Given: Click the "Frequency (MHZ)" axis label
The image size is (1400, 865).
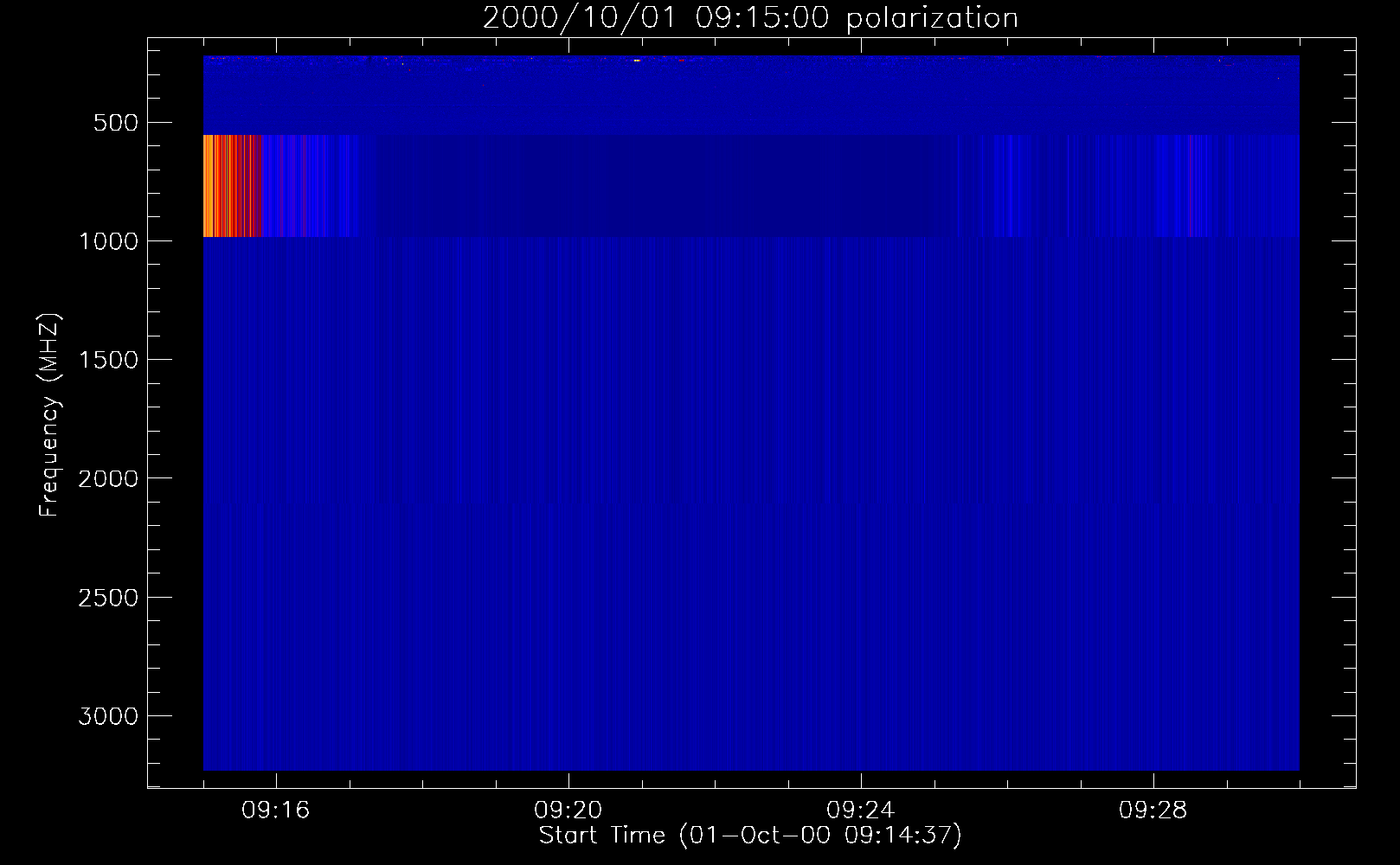Looking at the screenshot, I should coord(50,415).
